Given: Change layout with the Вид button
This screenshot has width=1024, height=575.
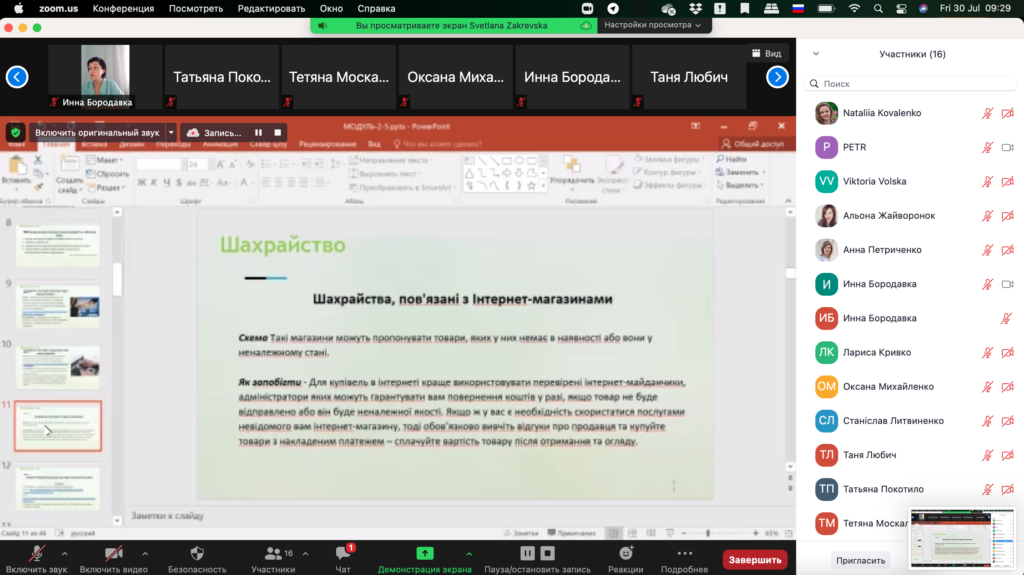Looking at the screenshot, I should click(765, 53).
